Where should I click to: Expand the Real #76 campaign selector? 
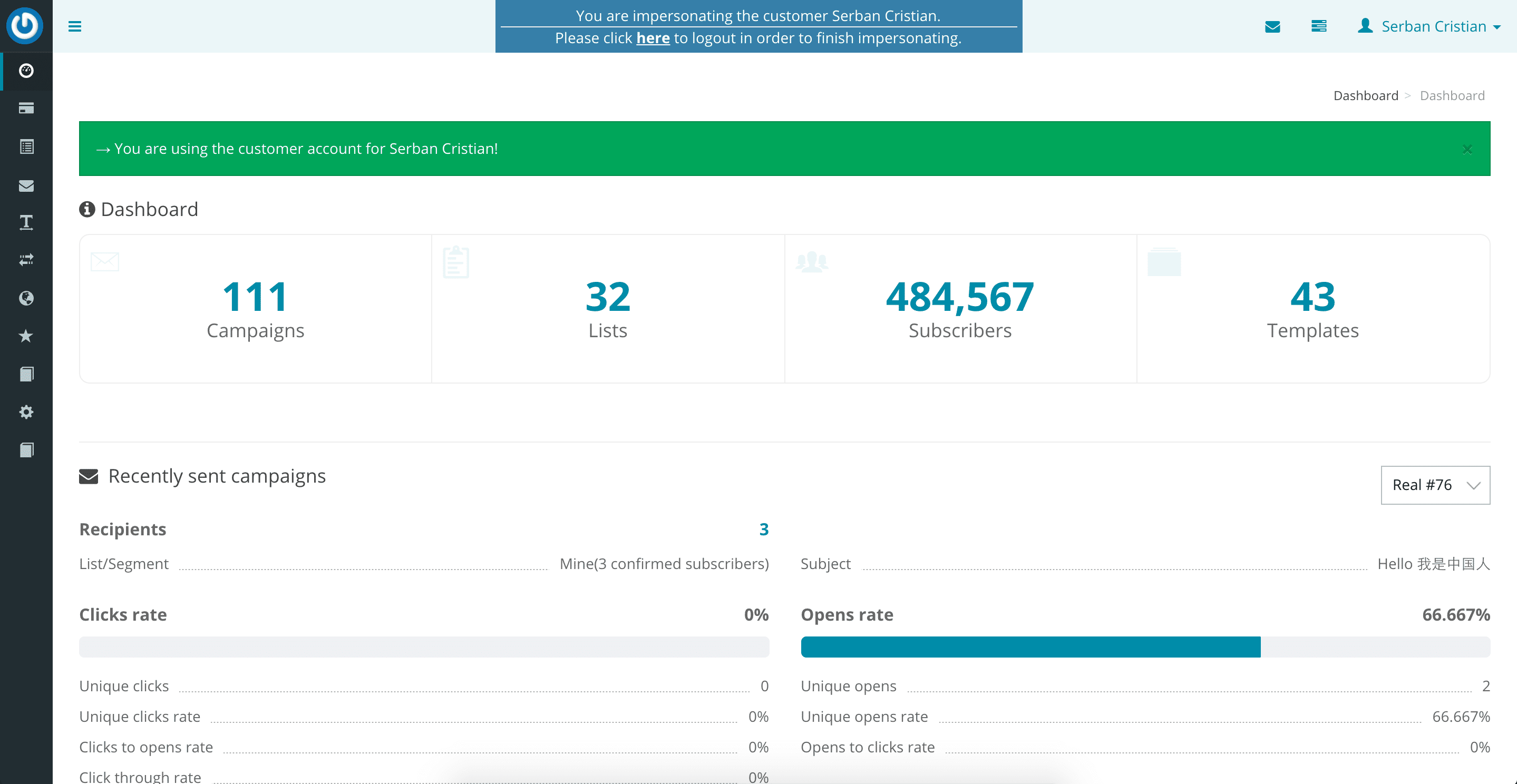point(1435,485)
